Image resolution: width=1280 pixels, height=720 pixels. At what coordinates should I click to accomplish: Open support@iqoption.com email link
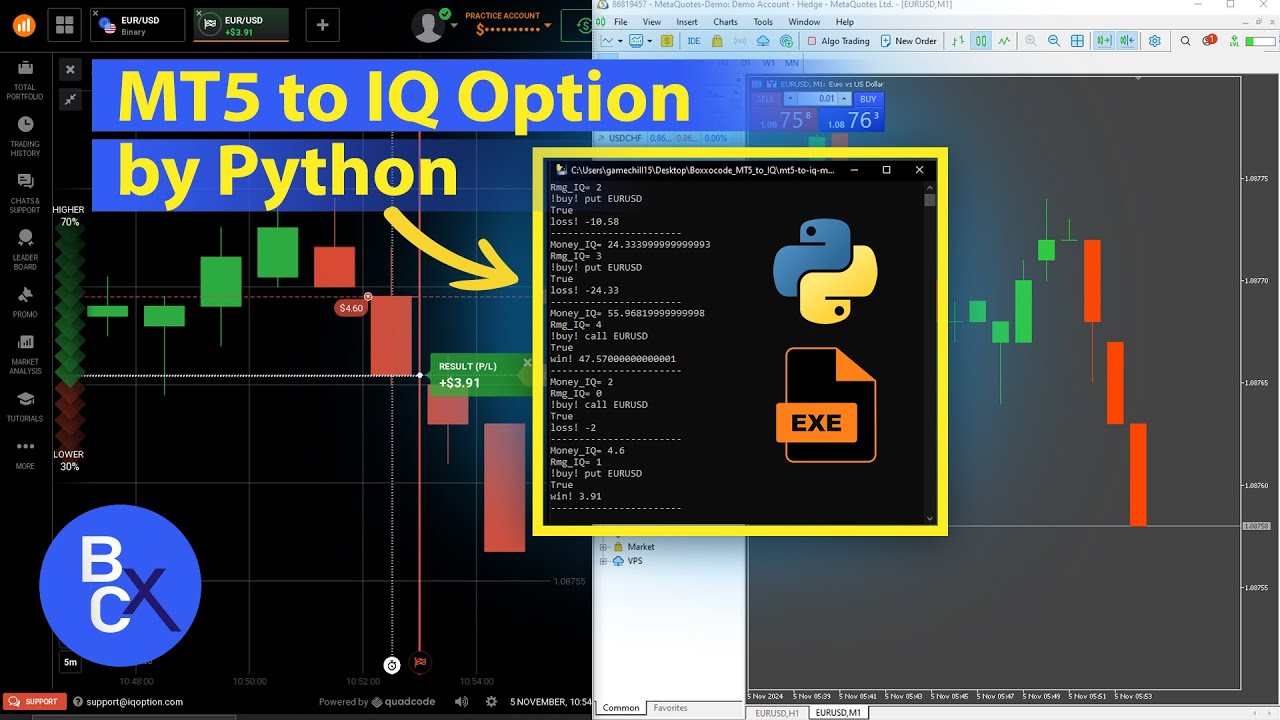[x=134, y=702]
